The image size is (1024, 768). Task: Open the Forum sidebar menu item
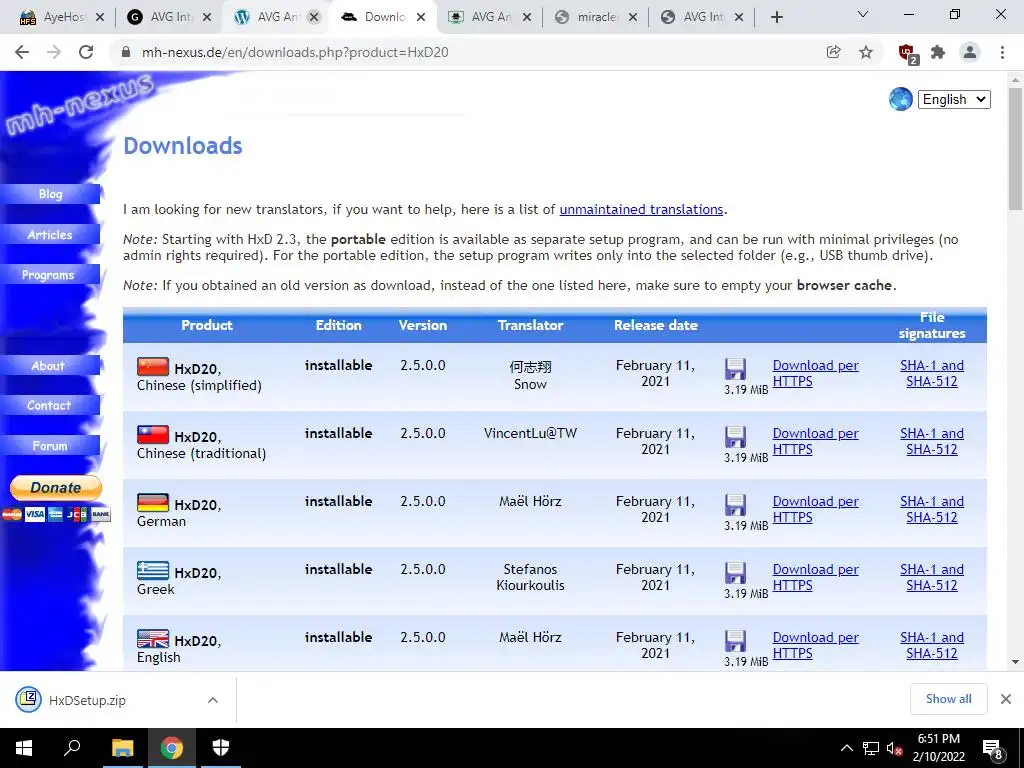click(x=50, y=446)
